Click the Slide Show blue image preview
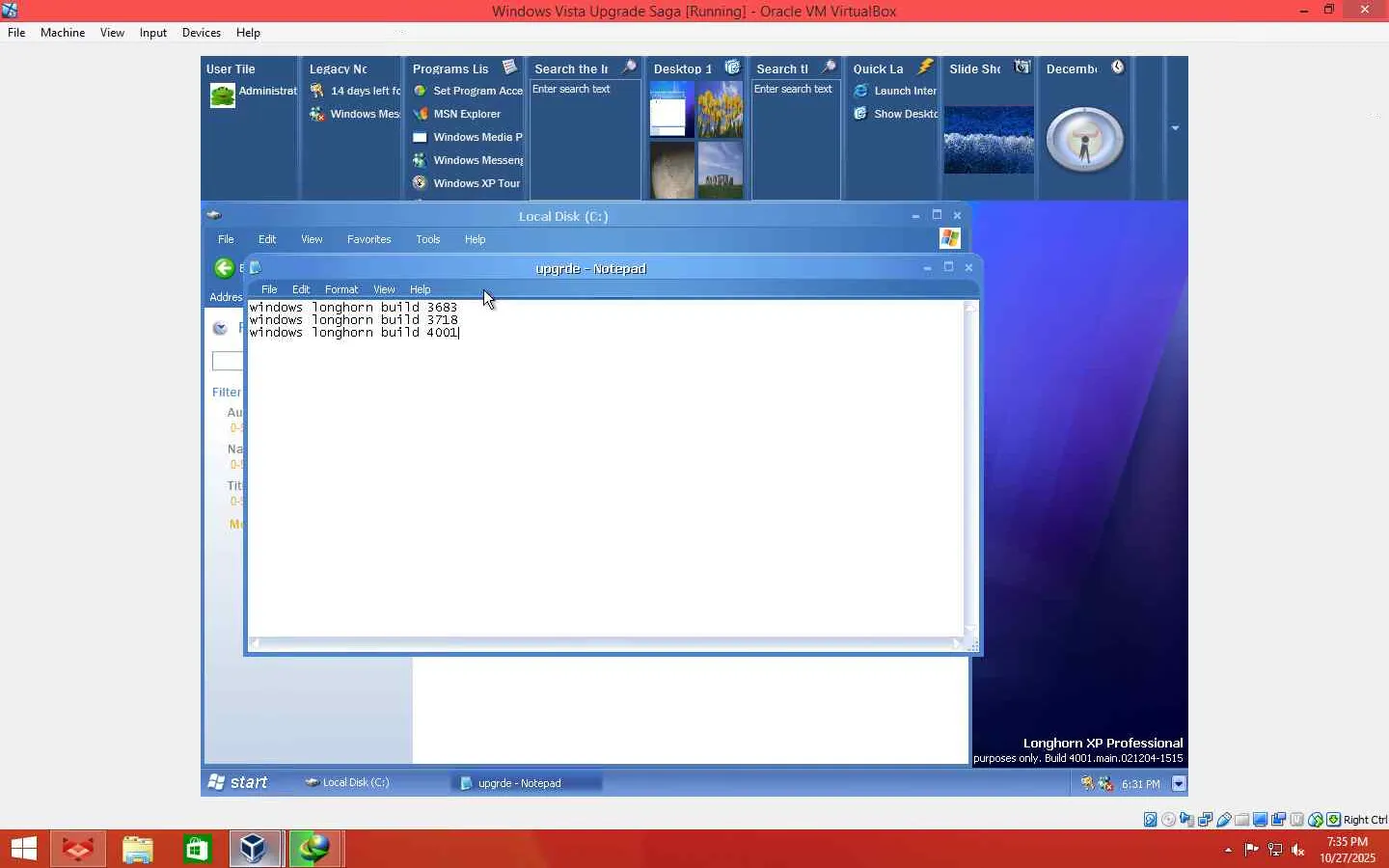The image size is (1389, 868). (989, 140)
